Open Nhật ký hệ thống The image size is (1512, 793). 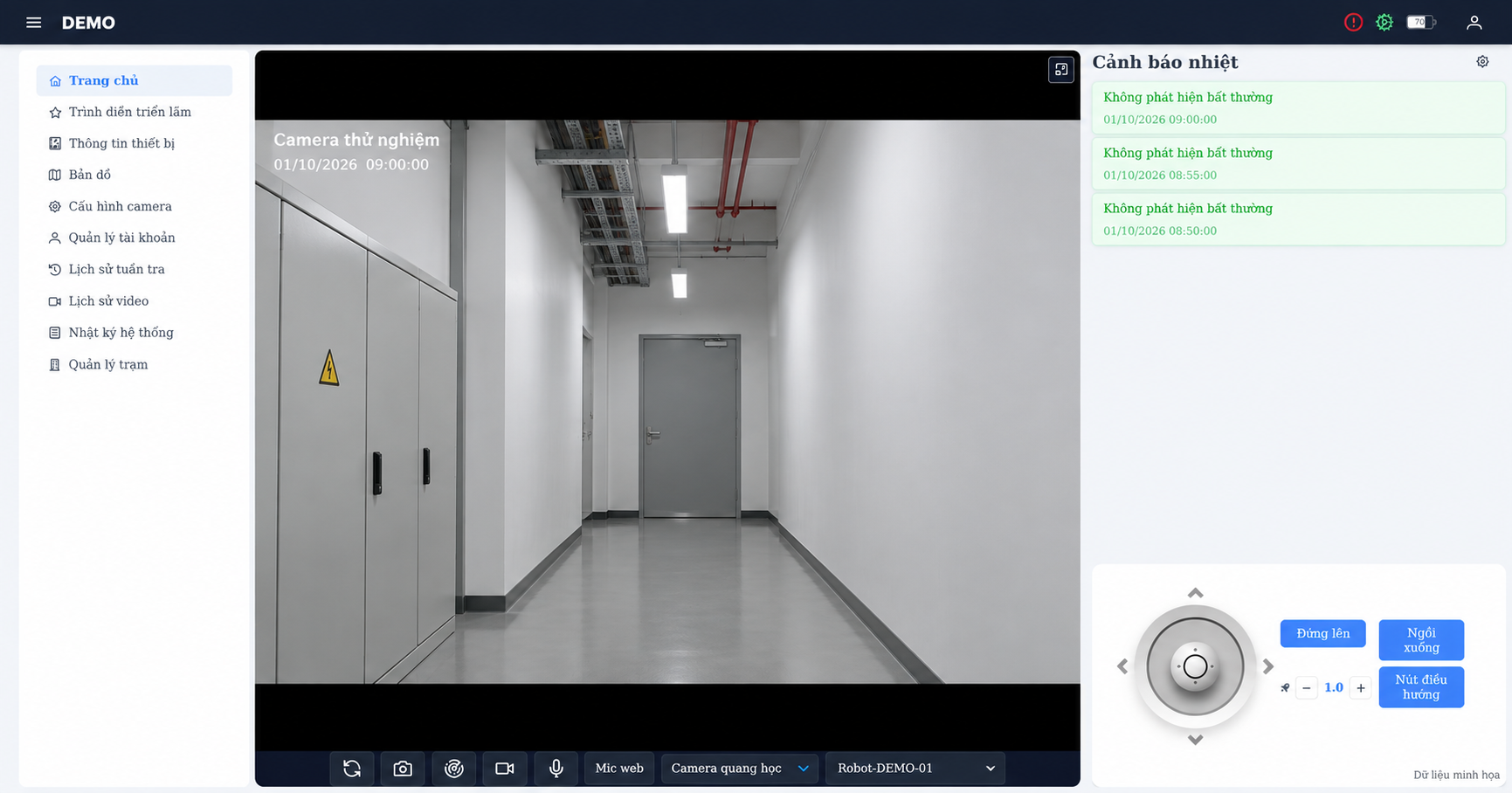(x=135, y=332)
